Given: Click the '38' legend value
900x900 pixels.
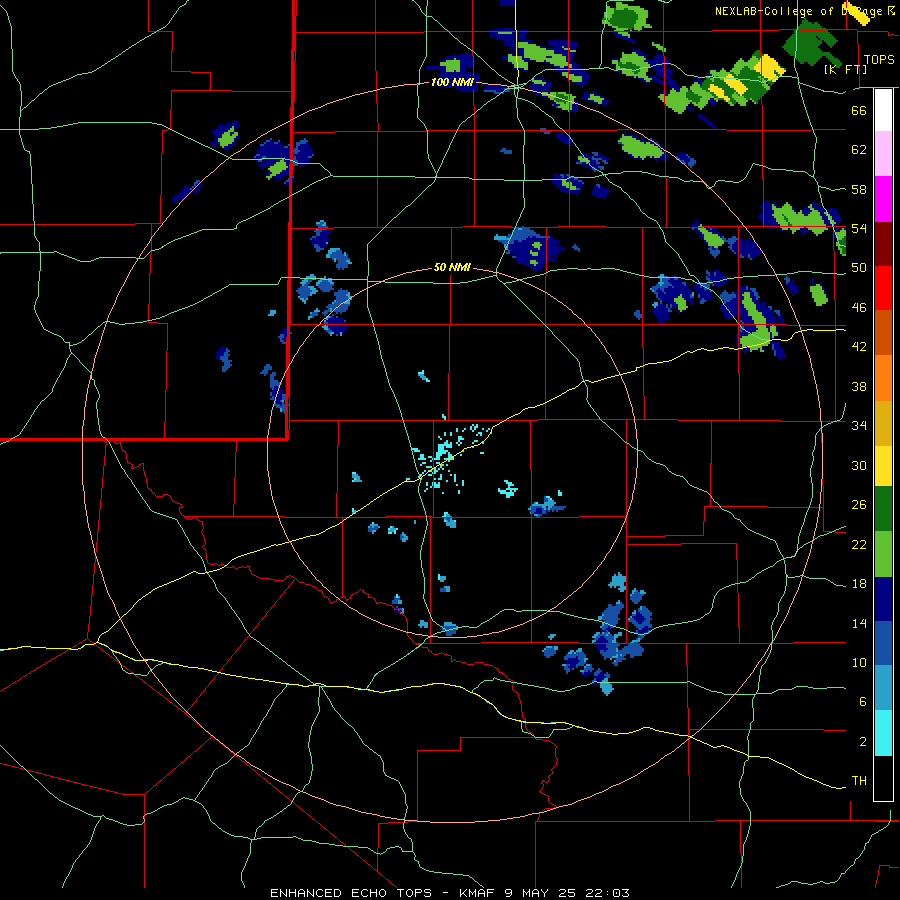Looking at the screenshot, I should [859, 386].
